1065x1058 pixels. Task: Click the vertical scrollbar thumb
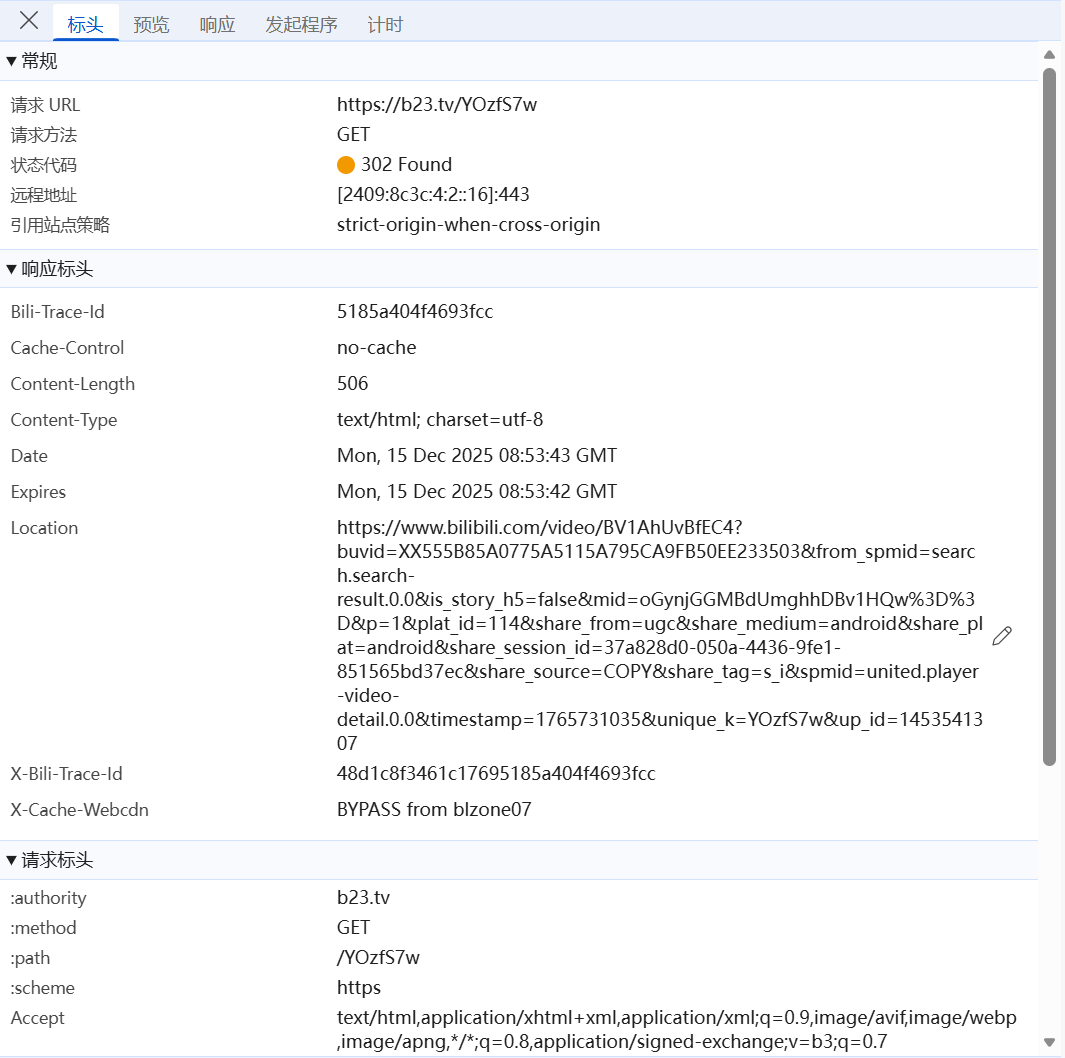point(1049,416)
